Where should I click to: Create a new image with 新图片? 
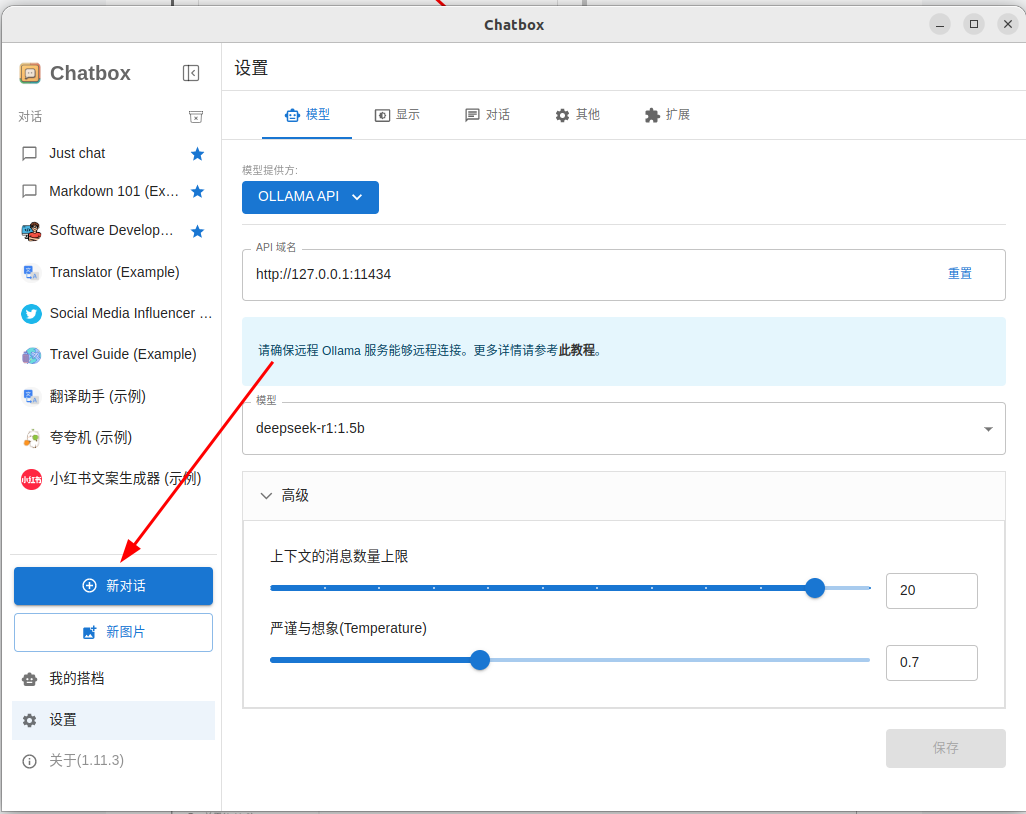[x=113, y=632]
